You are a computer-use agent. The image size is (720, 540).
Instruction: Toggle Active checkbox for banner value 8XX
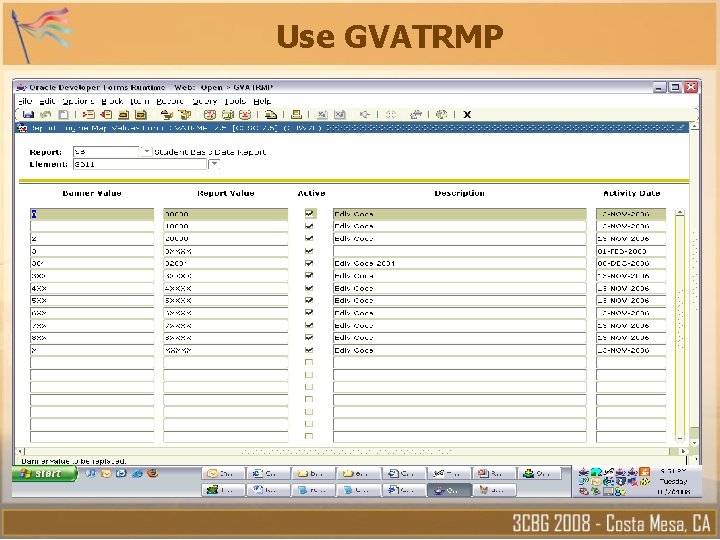(x=309, y=338)
